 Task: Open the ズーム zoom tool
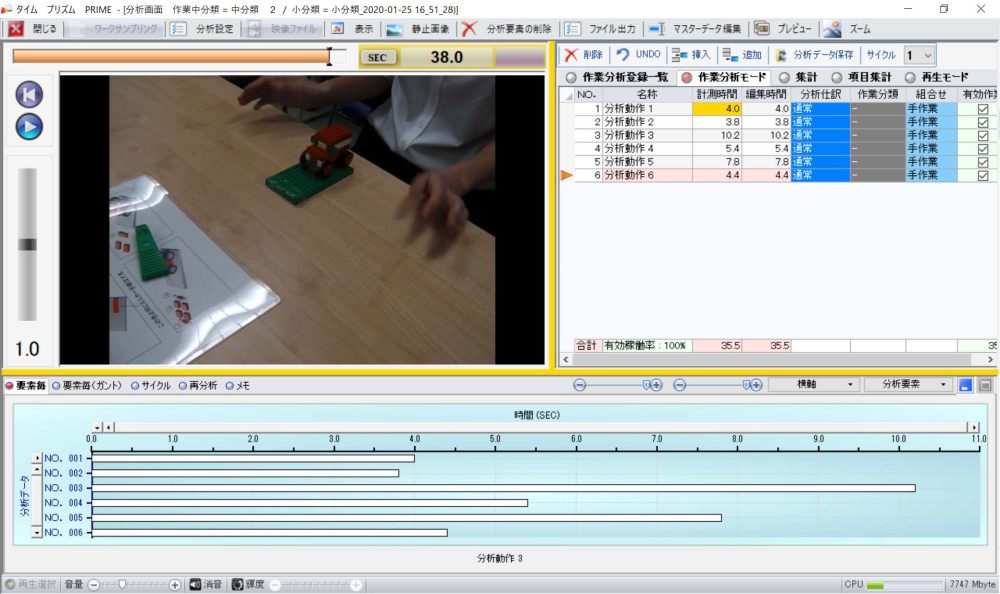point(847,29)
